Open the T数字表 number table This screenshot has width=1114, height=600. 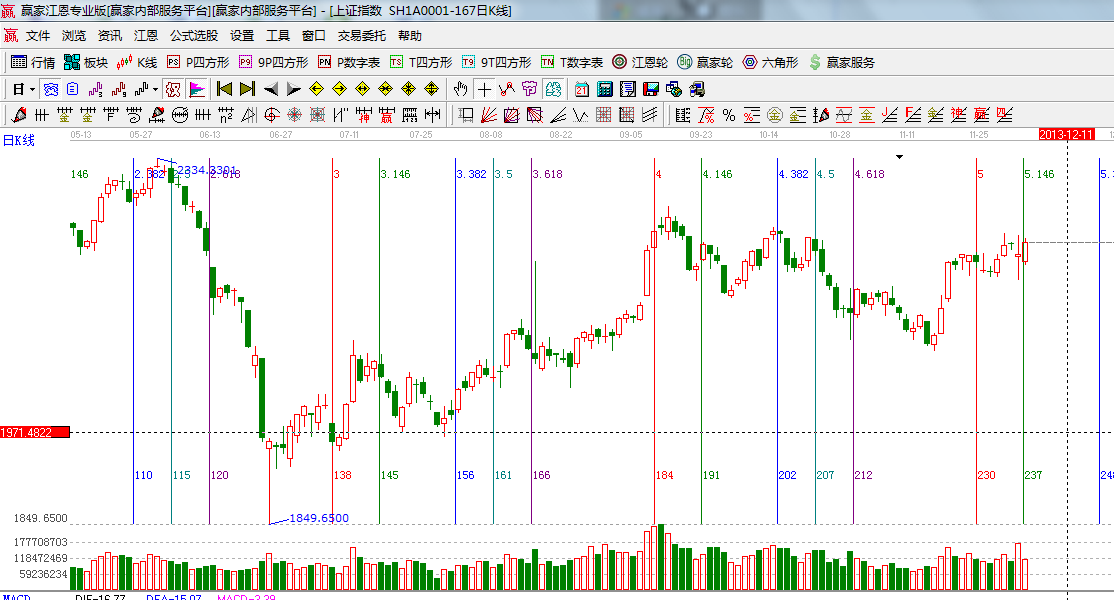point(572,62)
